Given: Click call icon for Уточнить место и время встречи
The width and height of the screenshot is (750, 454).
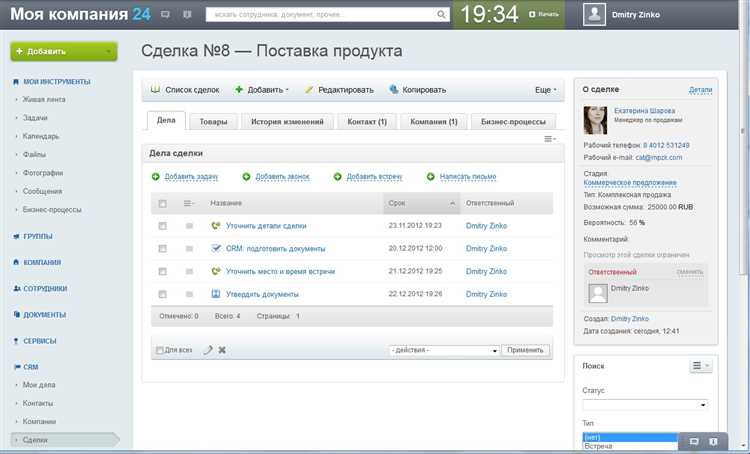Looking at the screenshot, I should coord(216,271).
